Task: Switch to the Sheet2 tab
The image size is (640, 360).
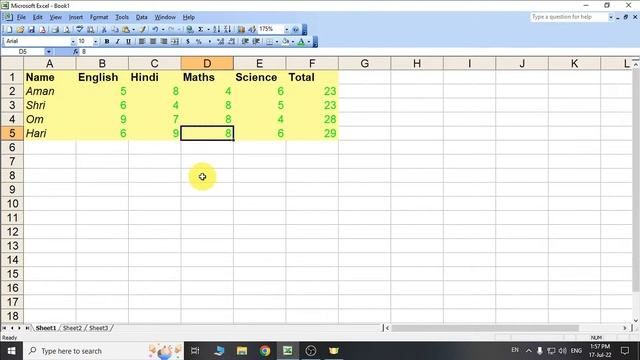Action: pos(72,328)
